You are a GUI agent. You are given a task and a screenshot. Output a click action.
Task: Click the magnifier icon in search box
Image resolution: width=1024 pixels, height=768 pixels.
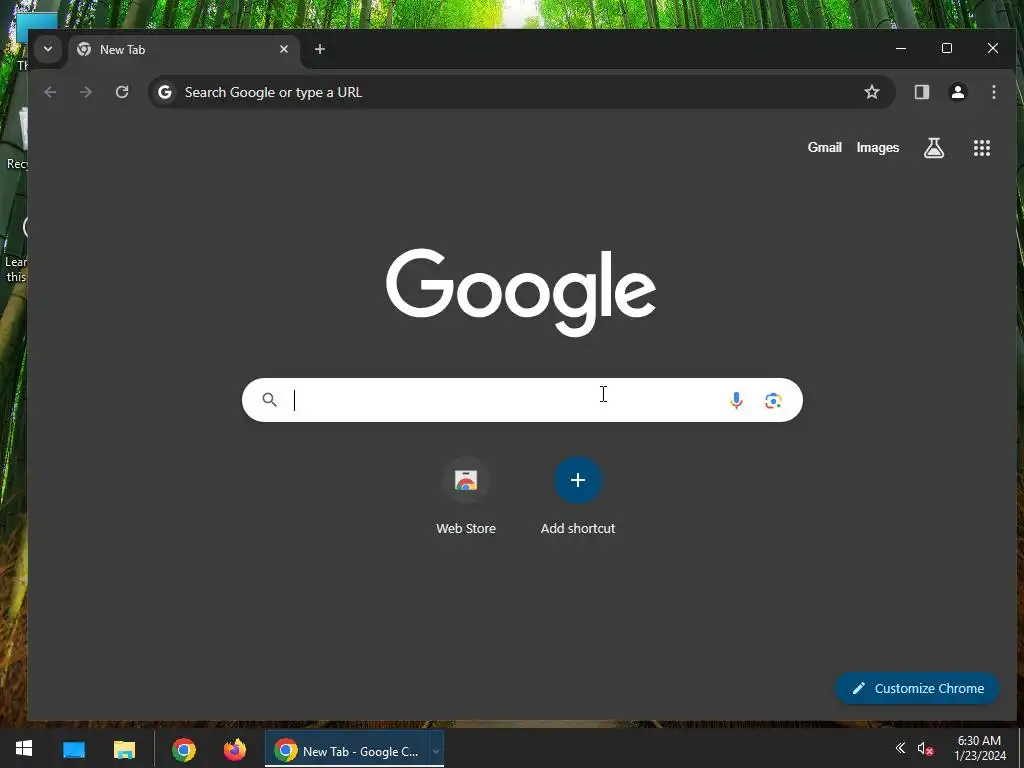269,400
